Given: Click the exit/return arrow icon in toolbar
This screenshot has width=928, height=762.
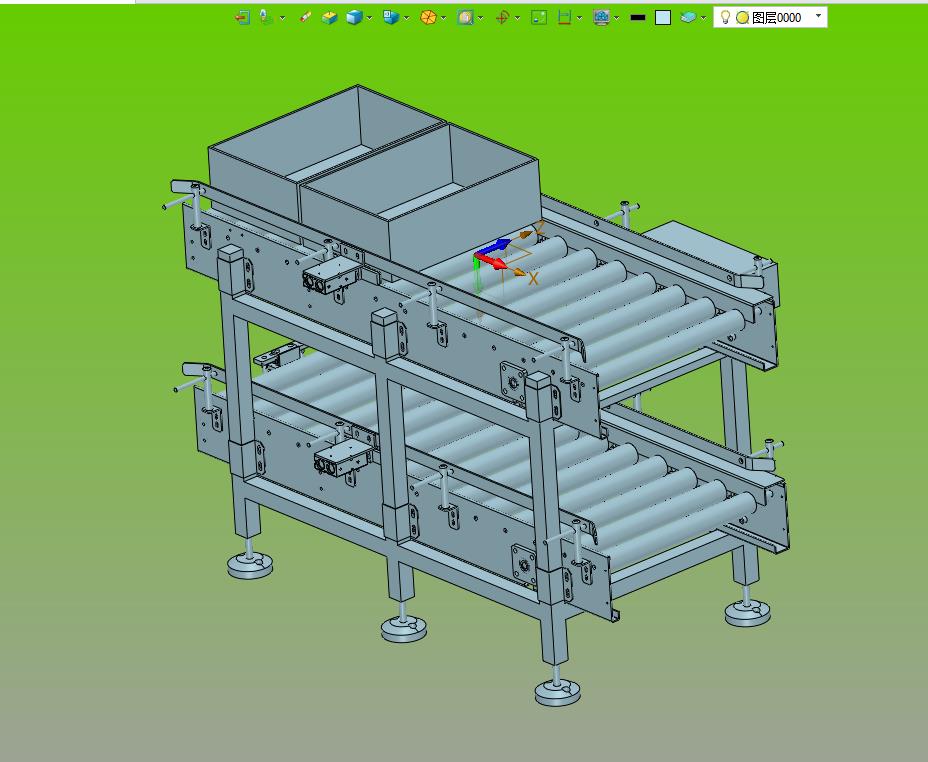Looking at the screenshot, I should click(241, 18).
